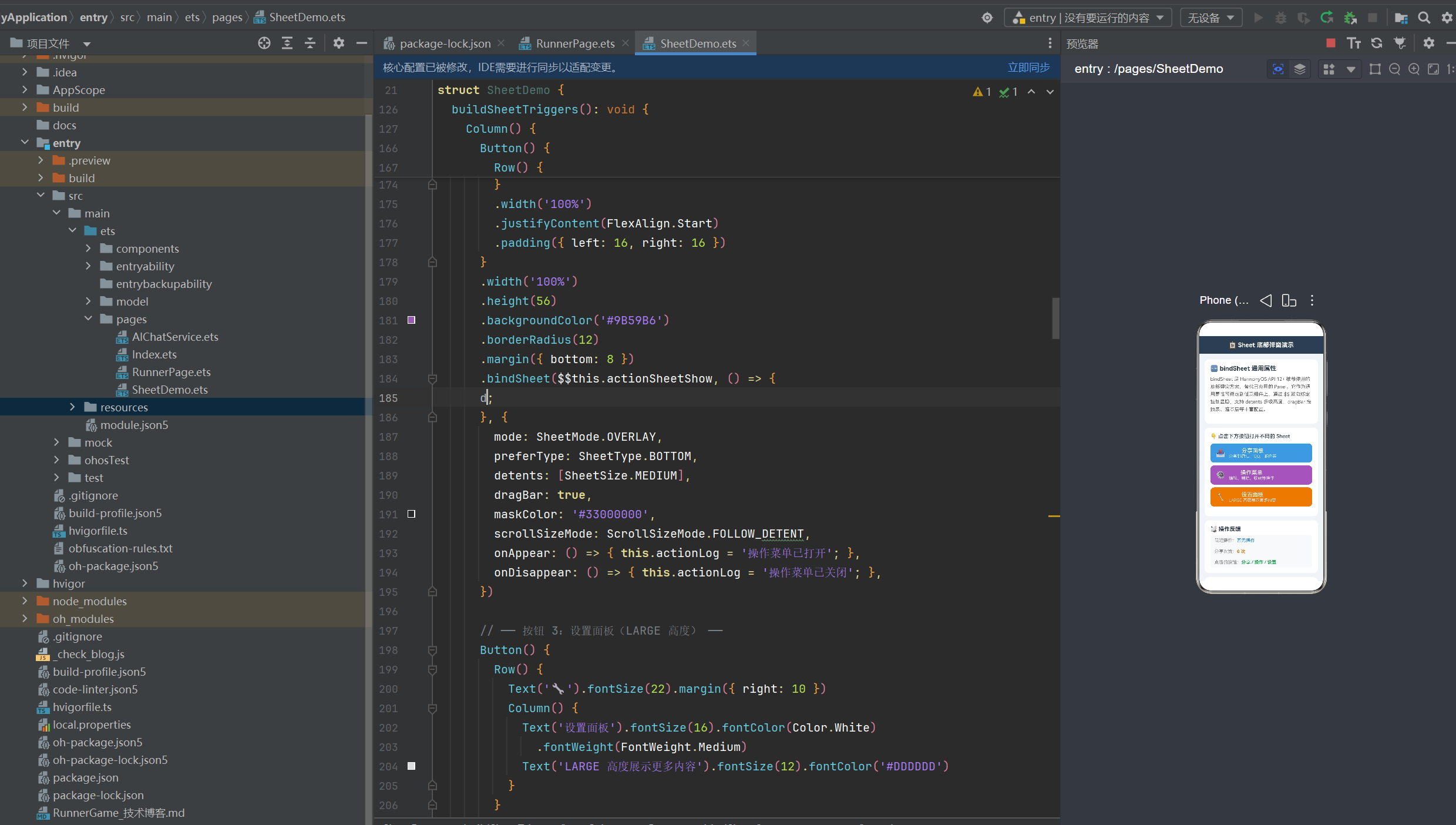Stop the previewer with the red square
Image resolution: width=1456 pixels, height=825 pixels.
1331,43
